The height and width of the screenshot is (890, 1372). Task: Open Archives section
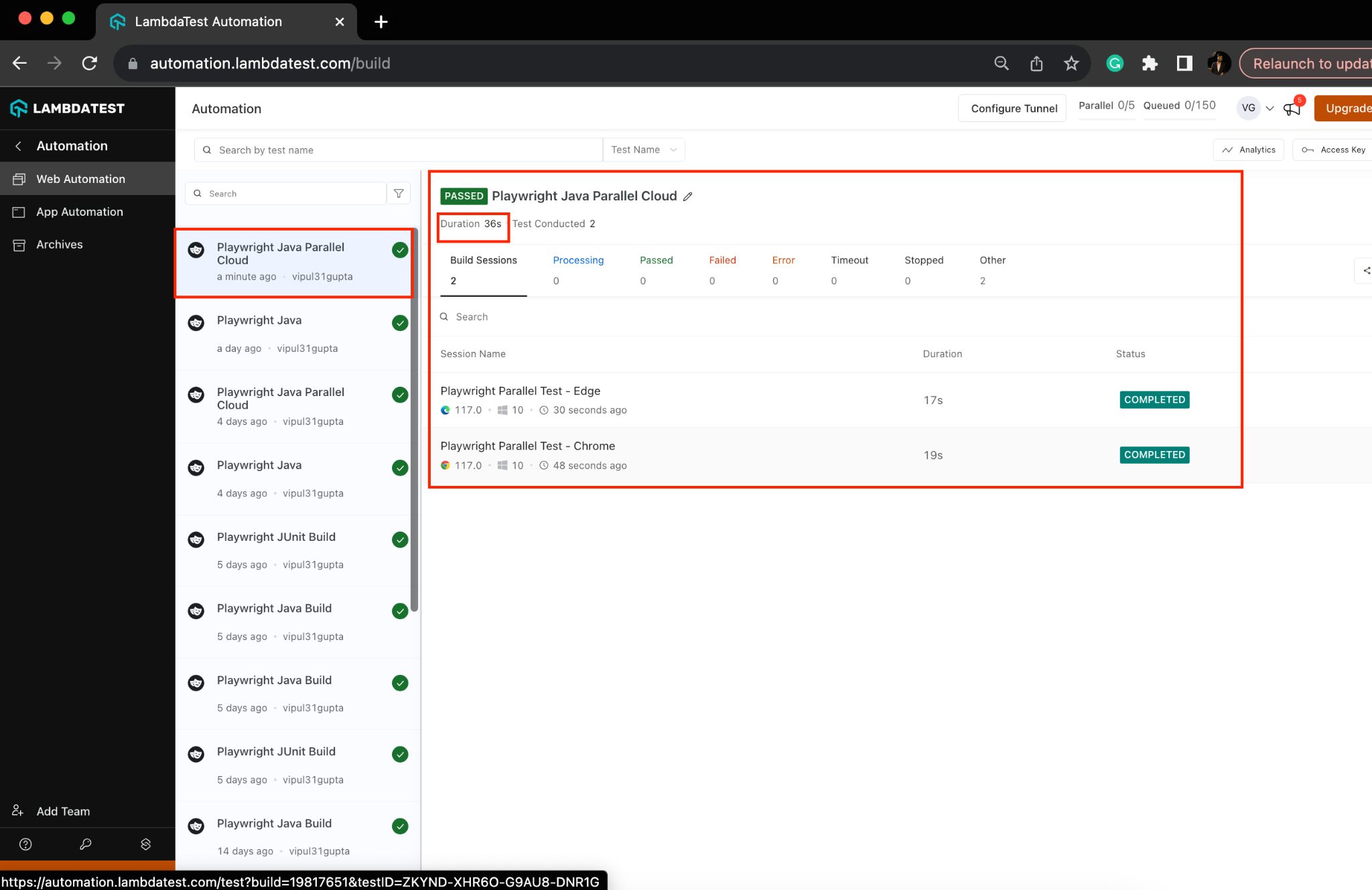coord(87,245)
